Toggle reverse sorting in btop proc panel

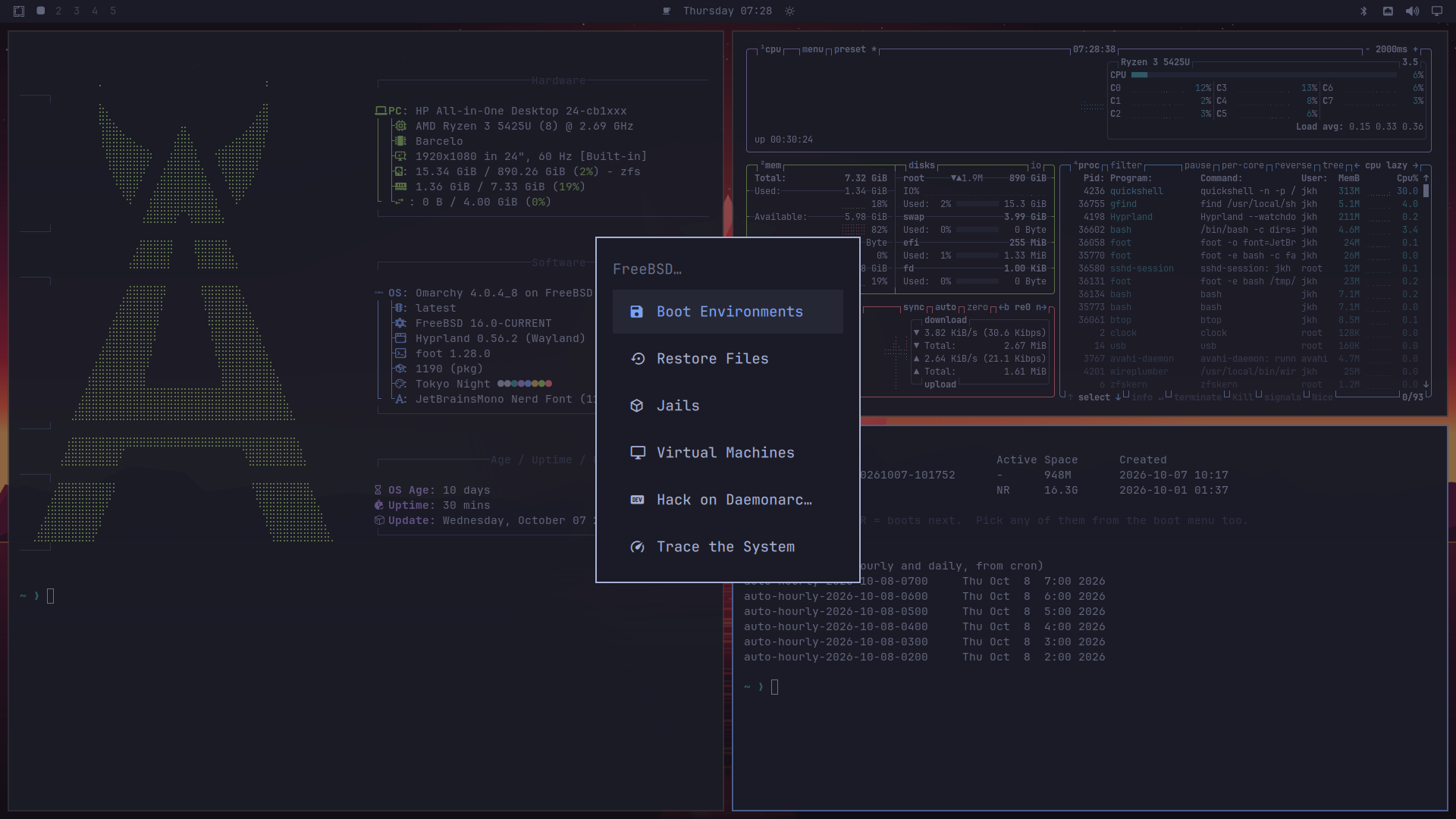[1293, 165]
